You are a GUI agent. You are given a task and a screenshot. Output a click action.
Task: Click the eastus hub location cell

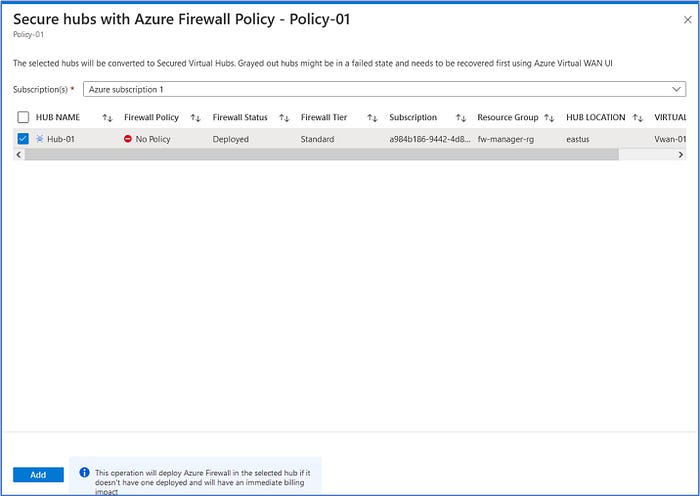(x=578, y=139)
